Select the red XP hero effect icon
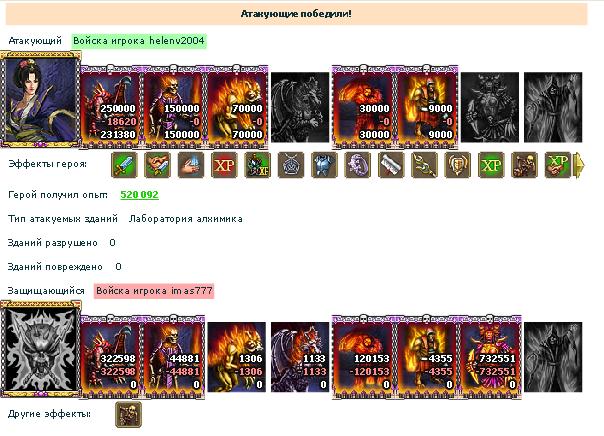This screenshot has width=604, height=436. tap(224, 165)
